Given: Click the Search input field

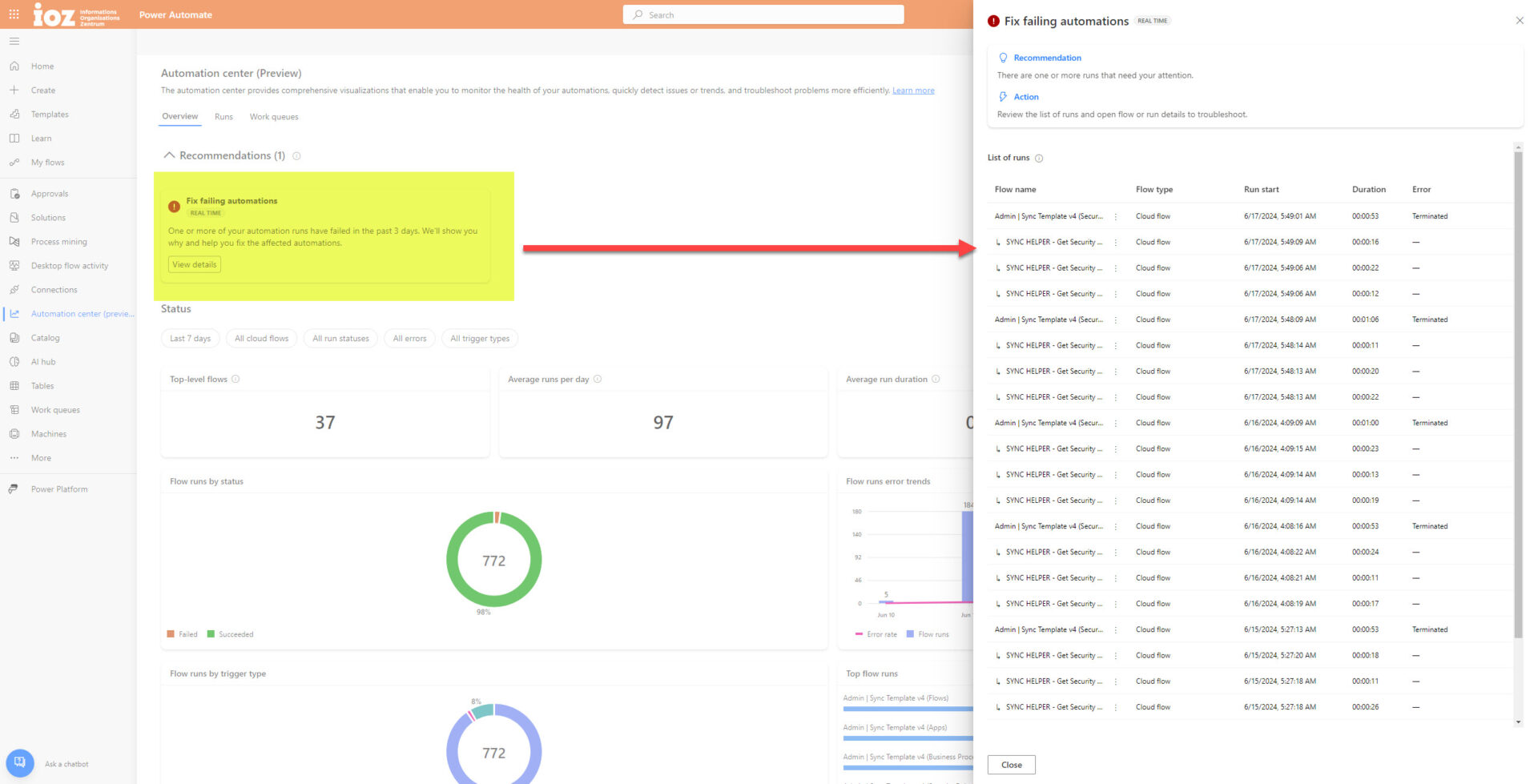Looking at the screenshot, I should [763, 14].
